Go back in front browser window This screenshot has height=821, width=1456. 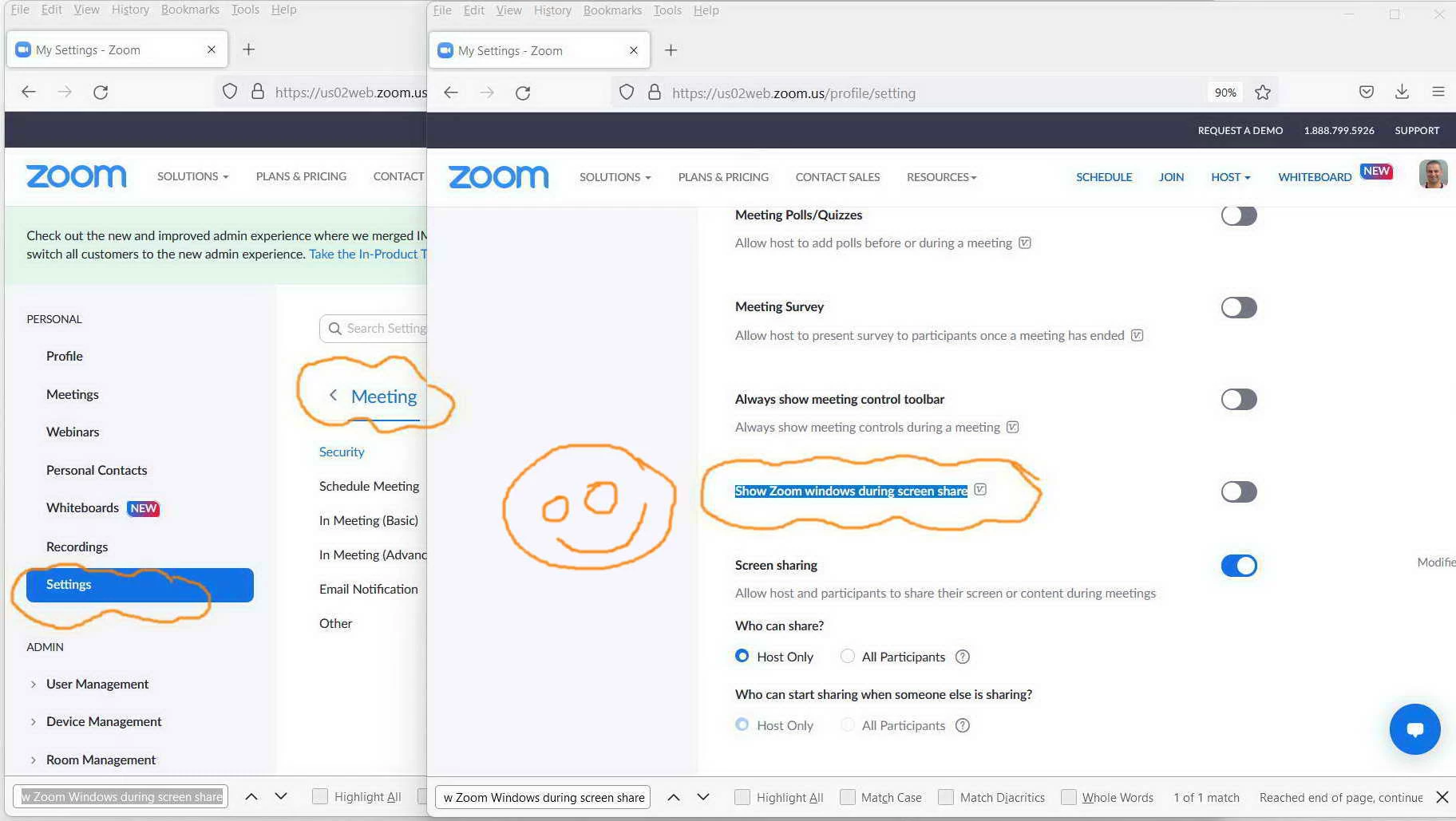point(451,93)
